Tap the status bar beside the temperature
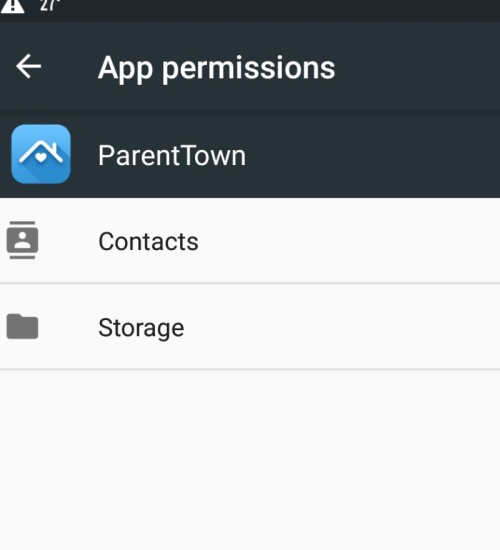 281,11
